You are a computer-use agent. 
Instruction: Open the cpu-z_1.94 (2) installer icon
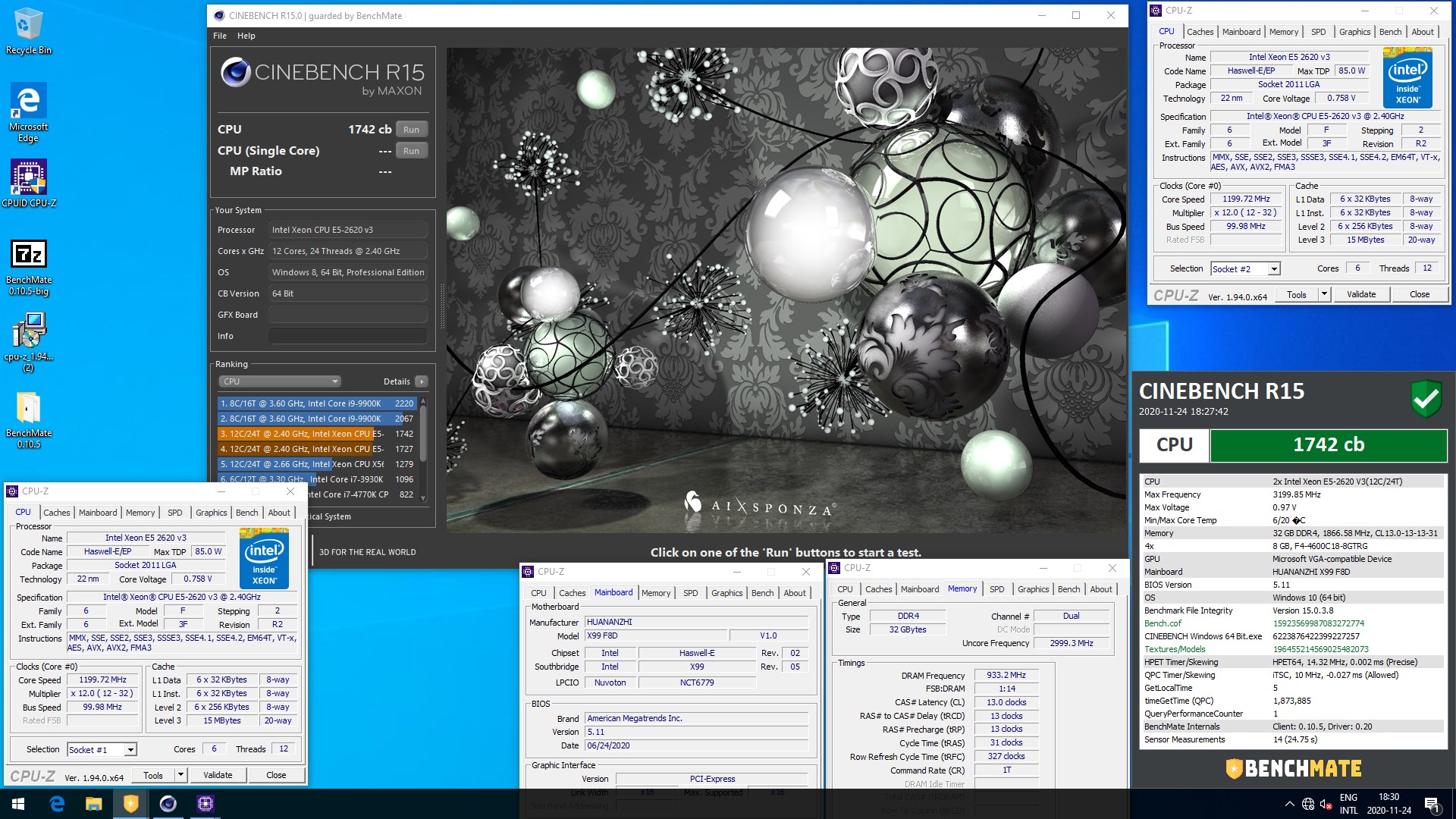(x=29, y=342)
